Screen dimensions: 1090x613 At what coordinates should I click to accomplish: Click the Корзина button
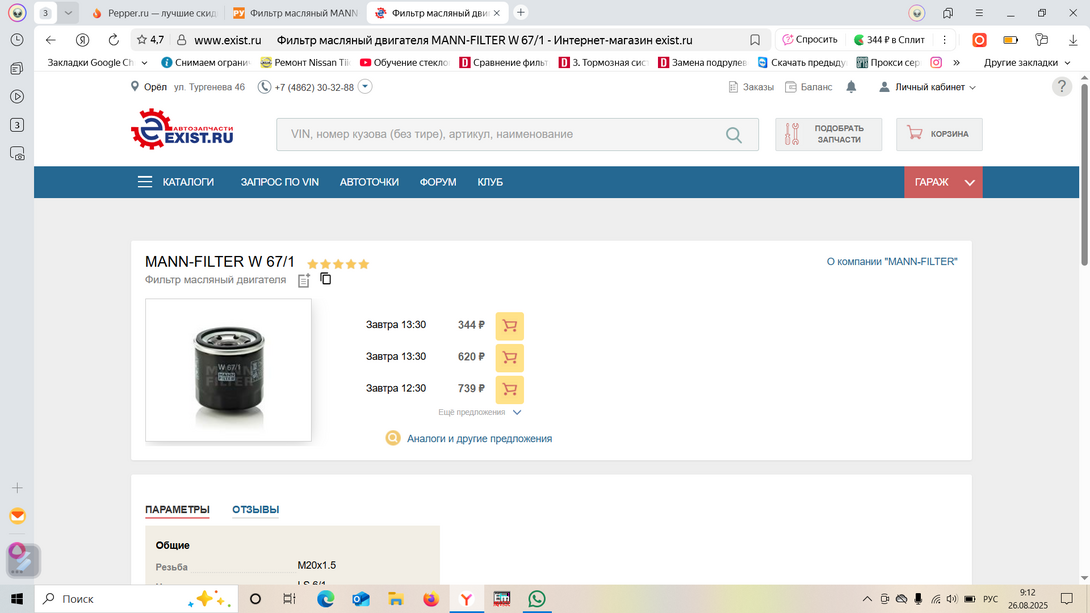(x=938, y=134)
